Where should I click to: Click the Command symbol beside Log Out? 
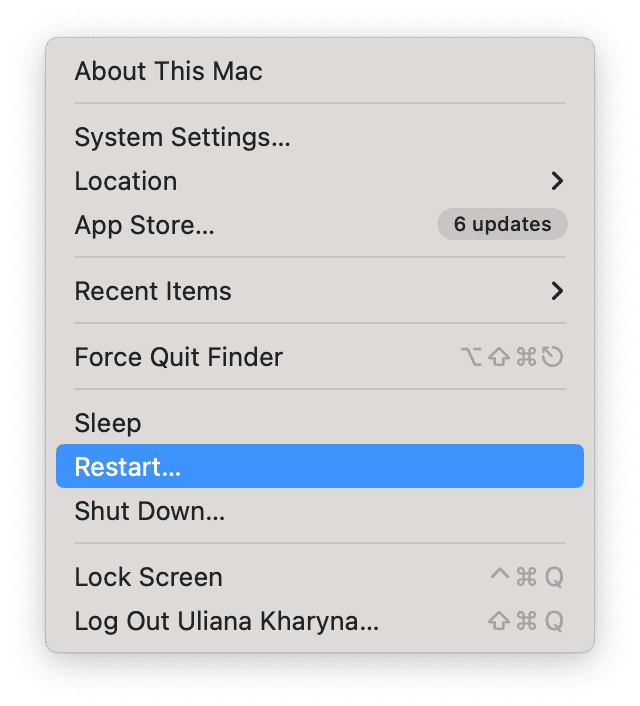pos(526,621)
